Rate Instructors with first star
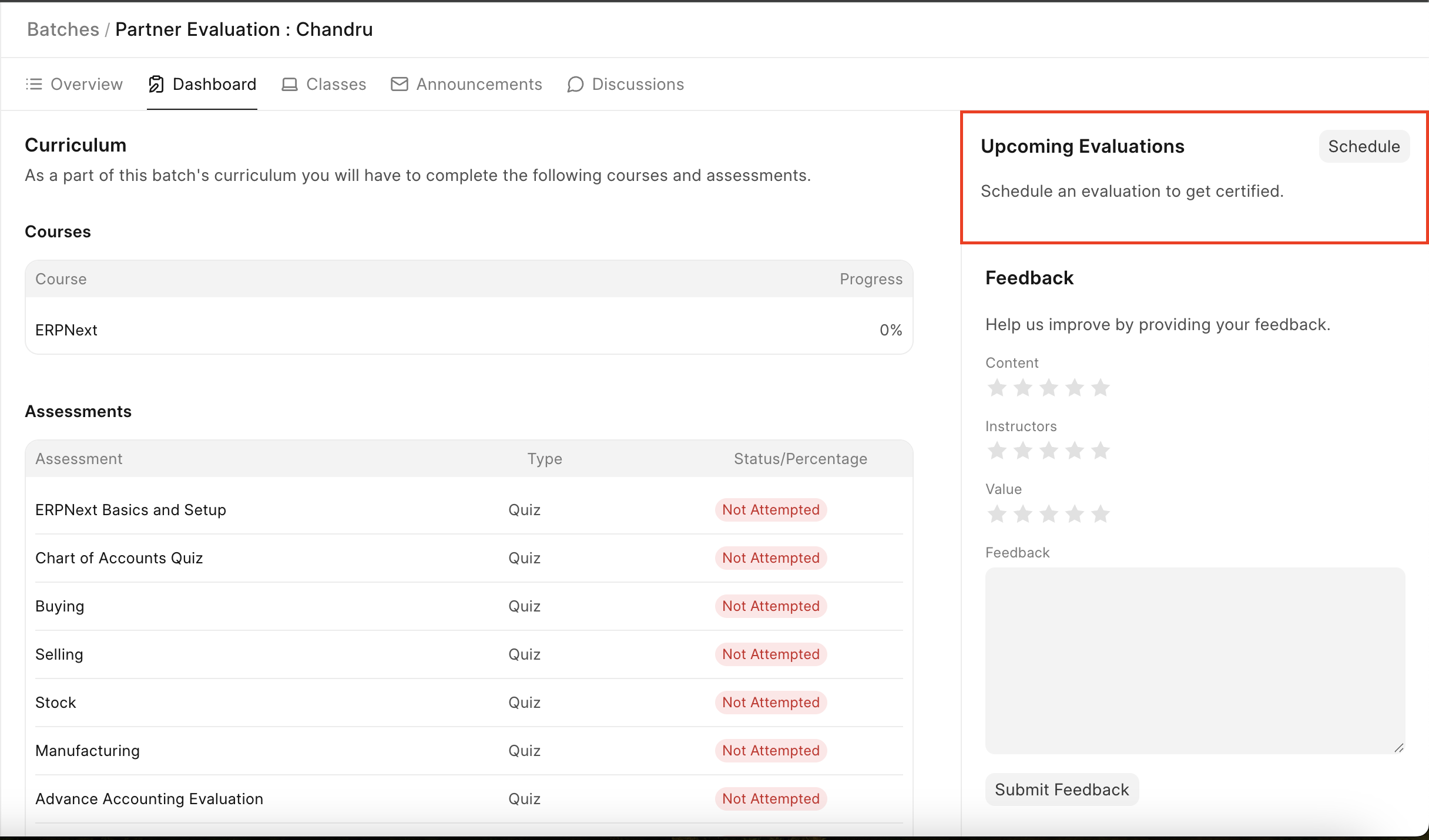The height and width of the screenshot is (840, 1429). click(x=997, y=451)
